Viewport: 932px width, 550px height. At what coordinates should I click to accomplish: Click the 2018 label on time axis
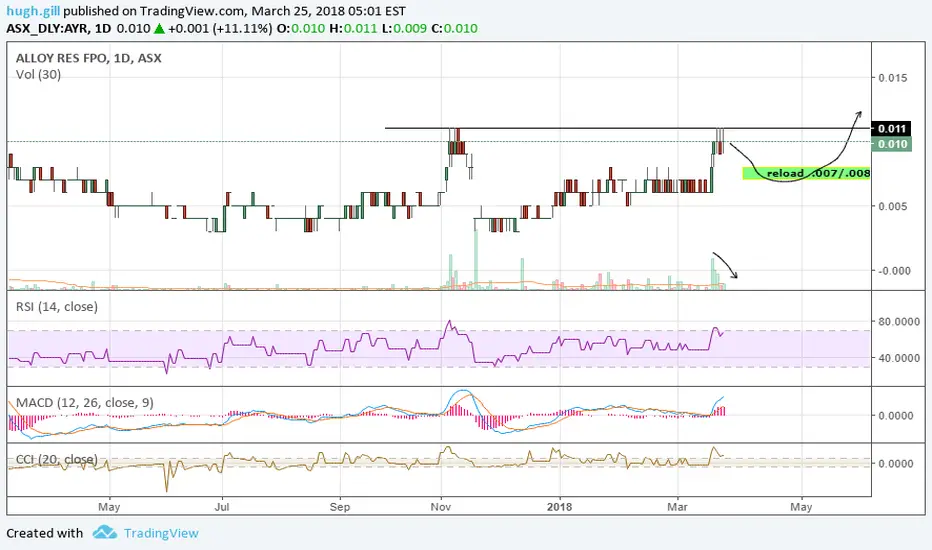click(559, 507)
